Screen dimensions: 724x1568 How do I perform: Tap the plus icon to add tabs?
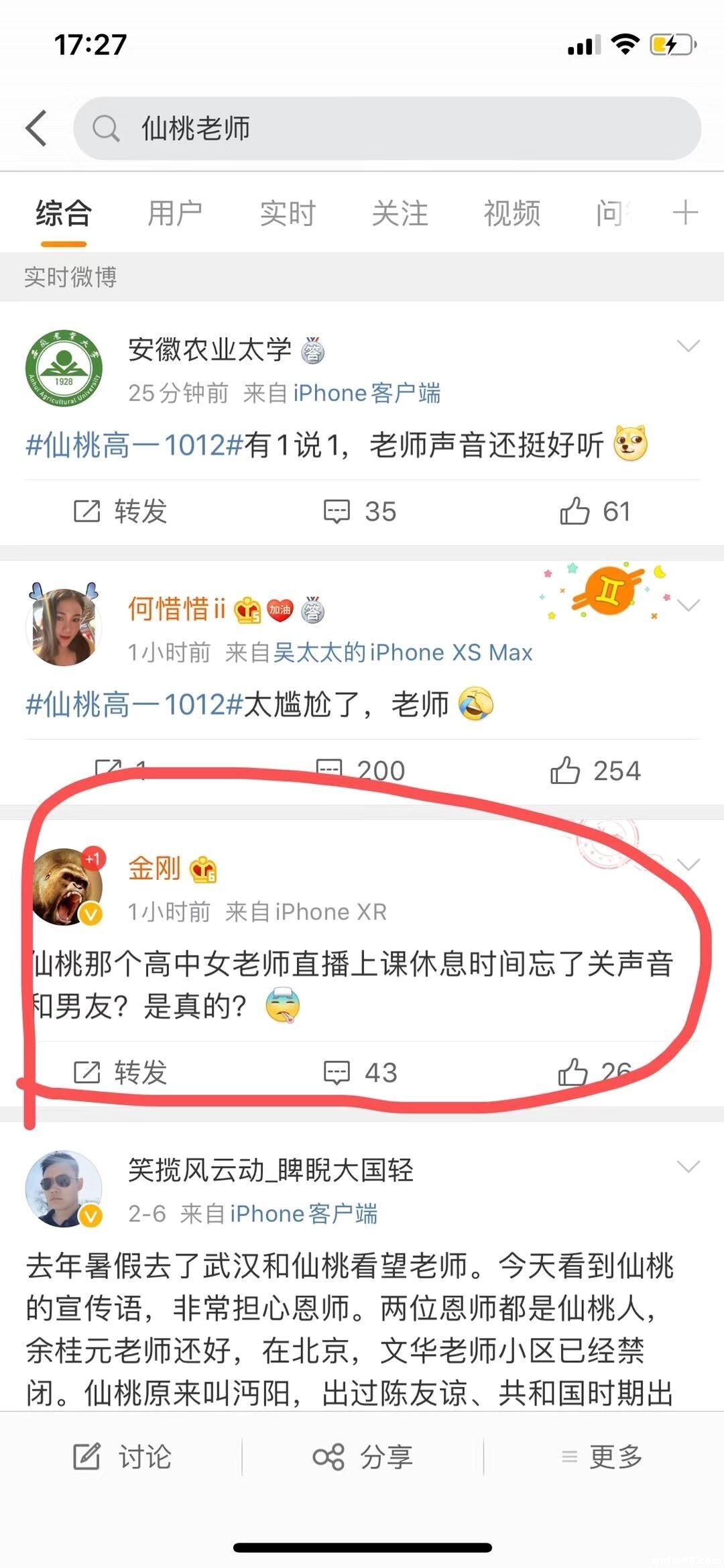[x=685, y=213]
